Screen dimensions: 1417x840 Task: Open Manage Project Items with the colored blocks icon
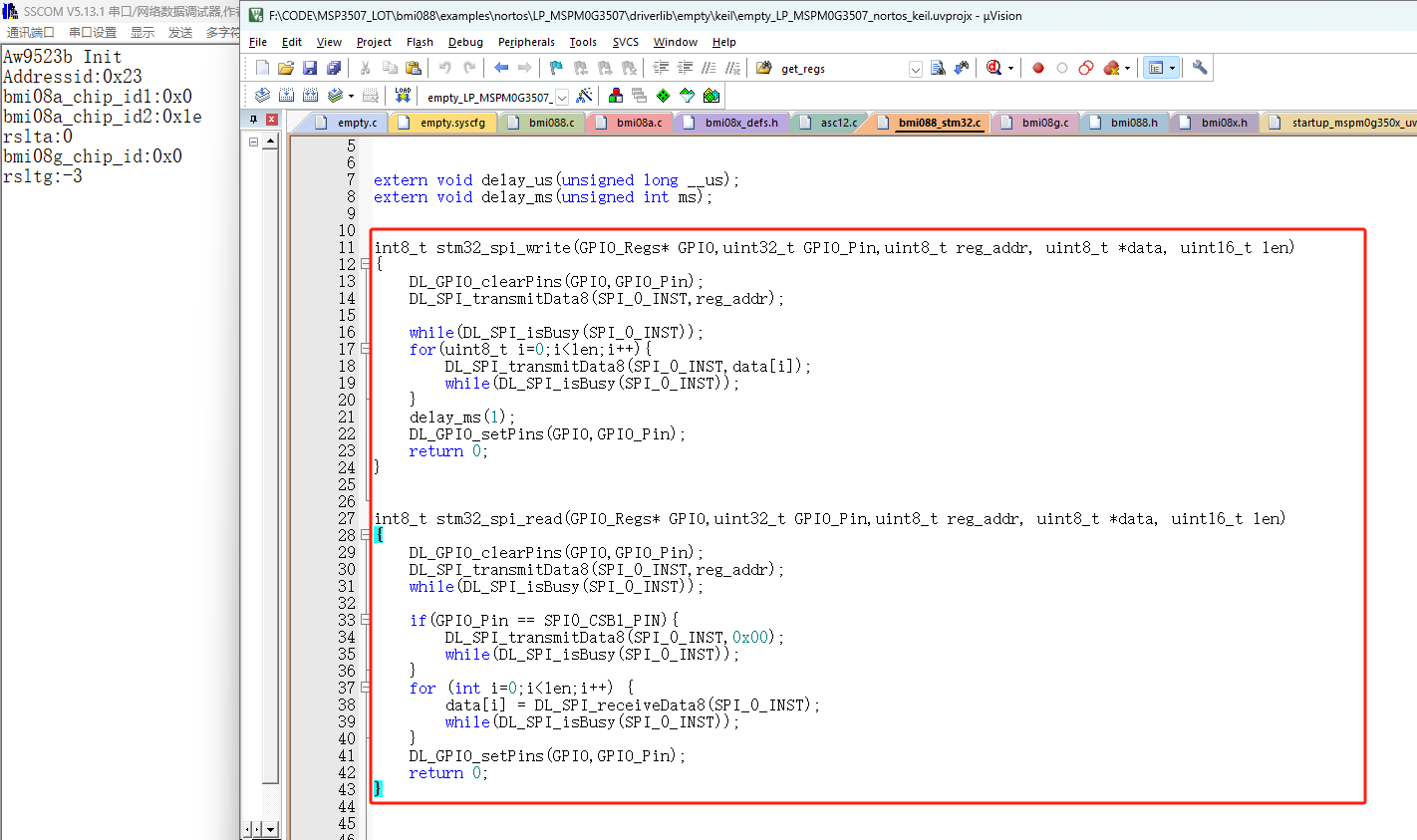(x=616, y=96)
